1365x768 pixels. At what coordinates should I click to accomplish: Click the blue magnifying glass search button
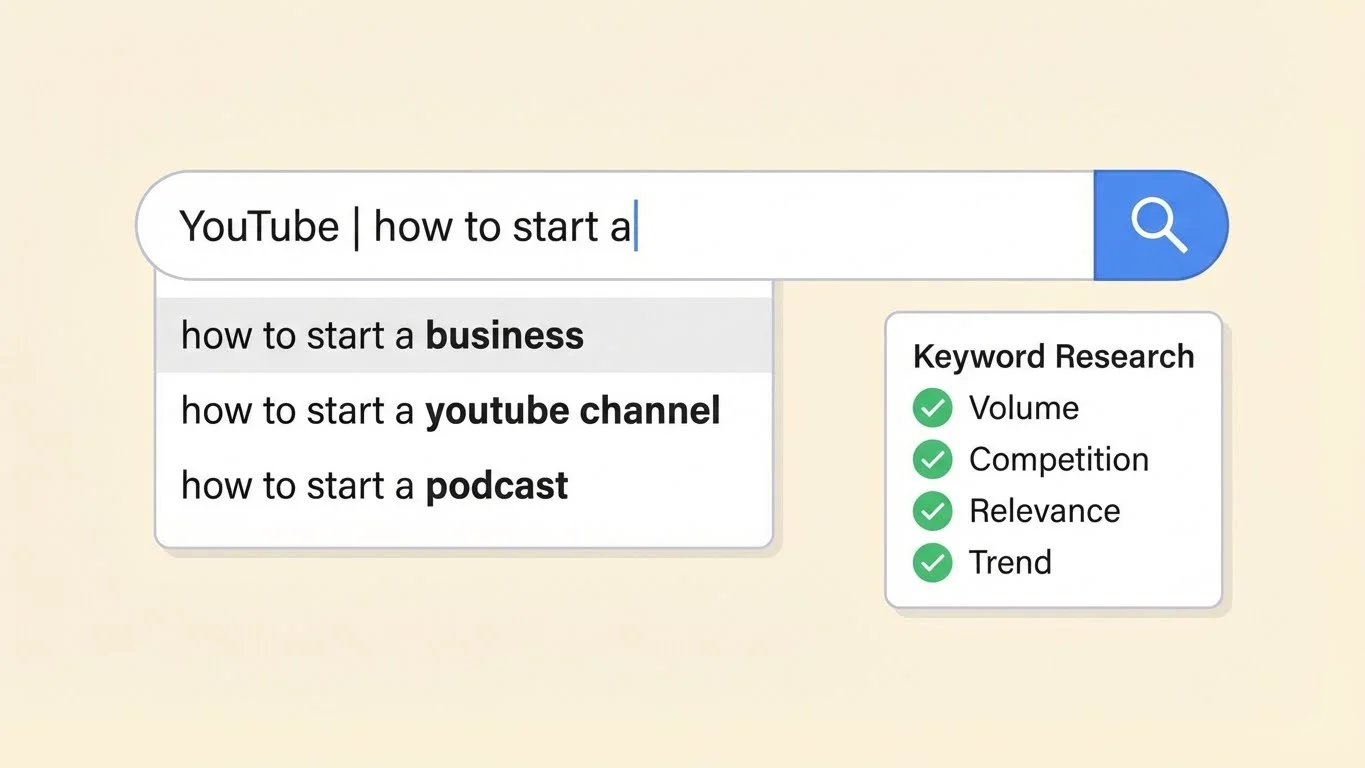click(1160, 225)
